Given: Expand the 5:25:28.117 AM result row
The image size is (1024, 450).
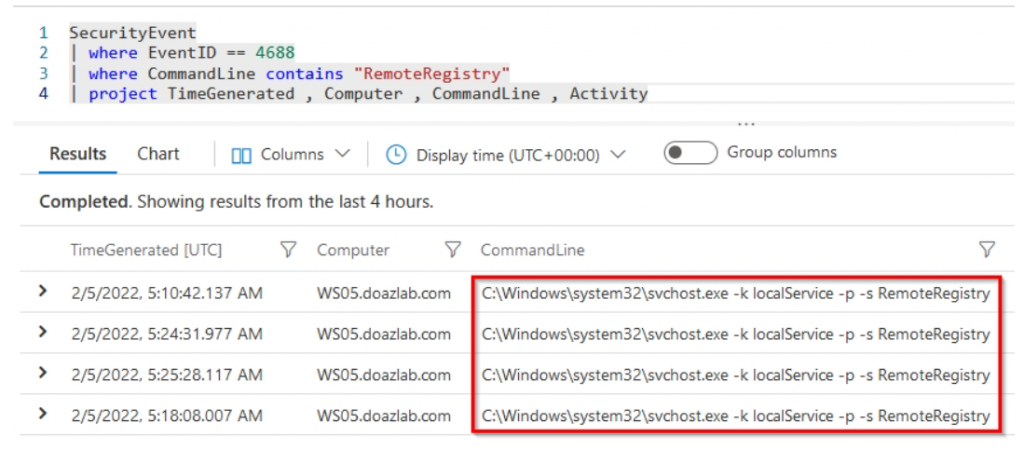Looking at the screenshot, I should (43, 374).
